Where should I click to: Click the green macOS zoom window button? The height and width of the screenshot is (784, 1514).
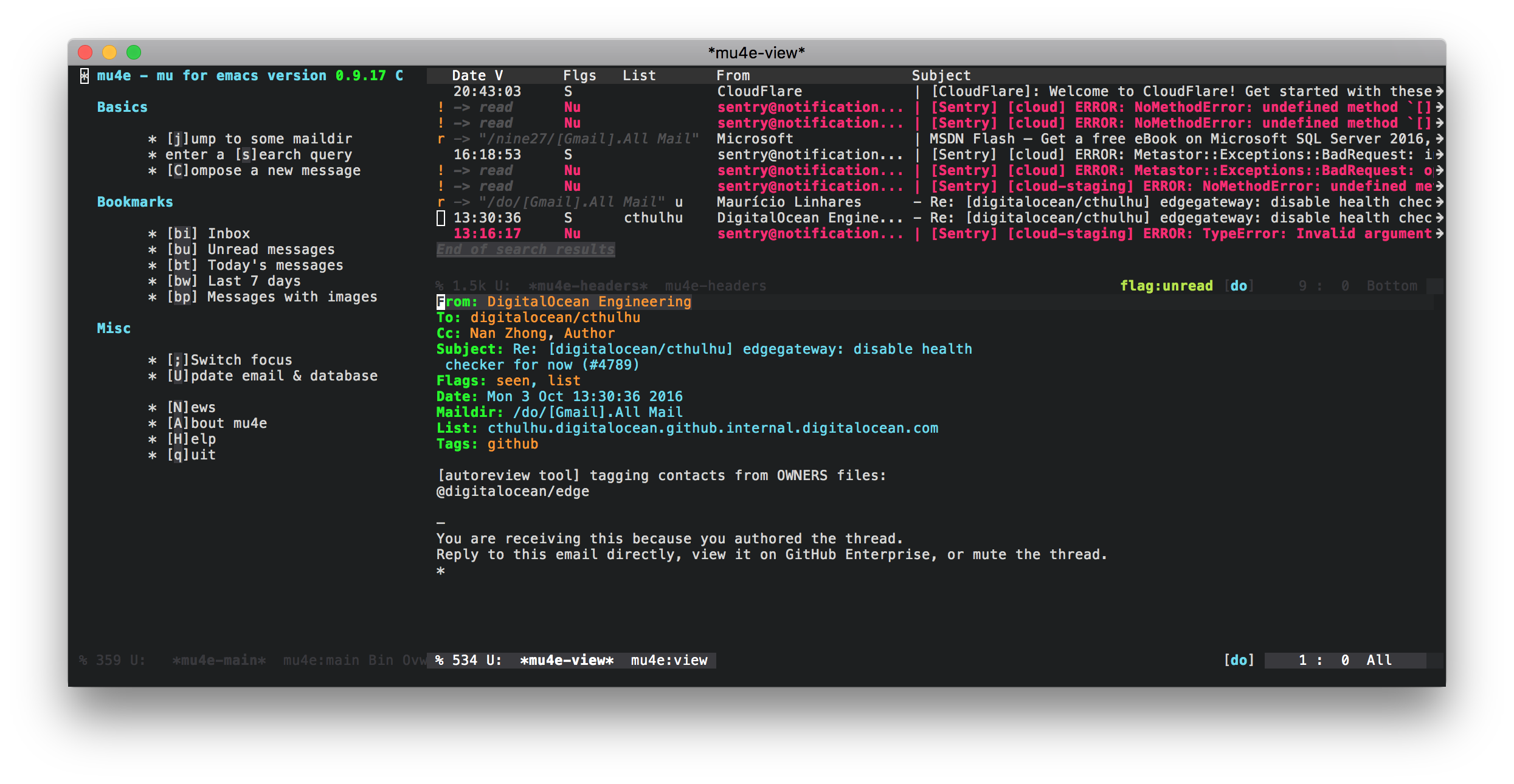[134, 52]
